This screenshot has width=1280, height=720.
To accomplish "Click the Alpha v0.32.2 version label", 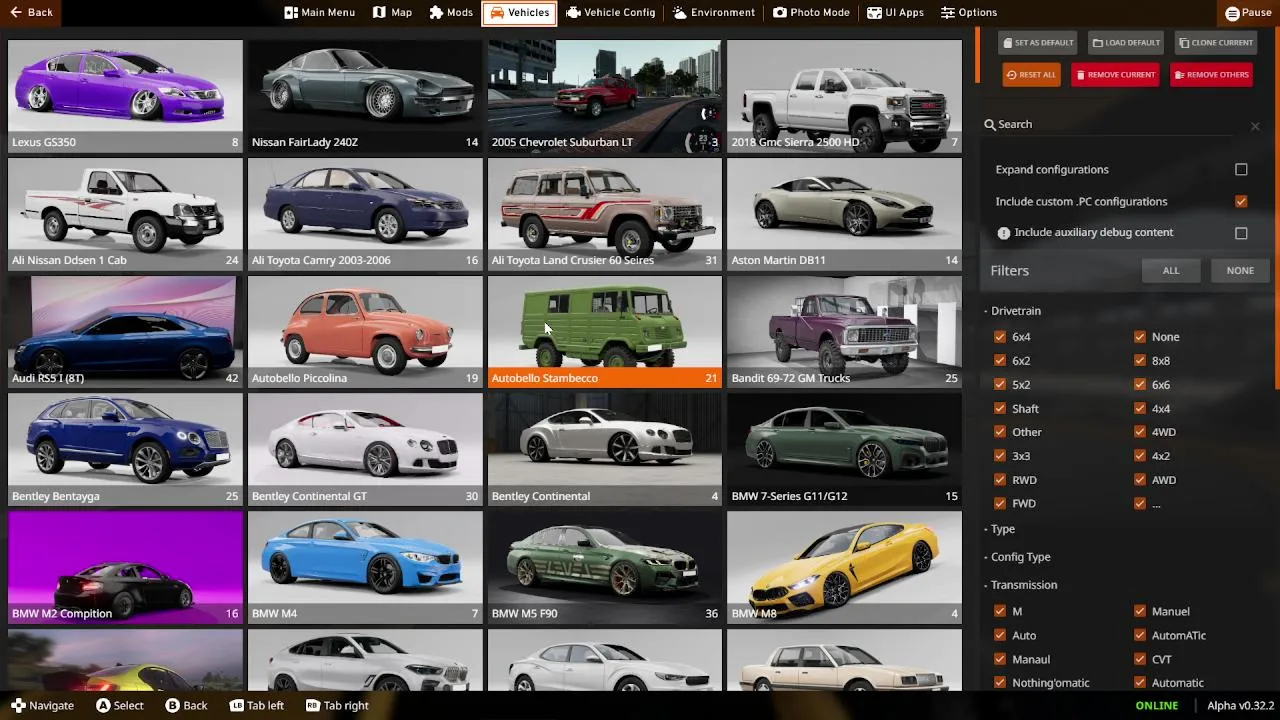I will pyautogui.click(x=1240, y=706).
